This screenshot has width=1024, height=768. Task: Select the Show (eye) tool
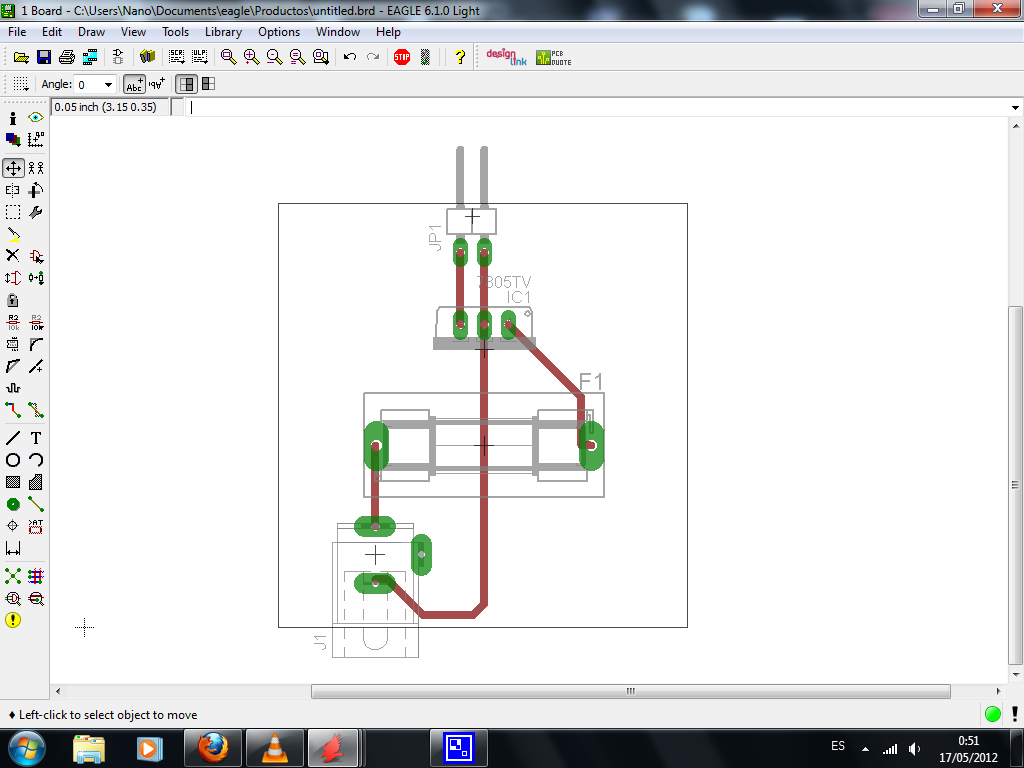(36, 118)
